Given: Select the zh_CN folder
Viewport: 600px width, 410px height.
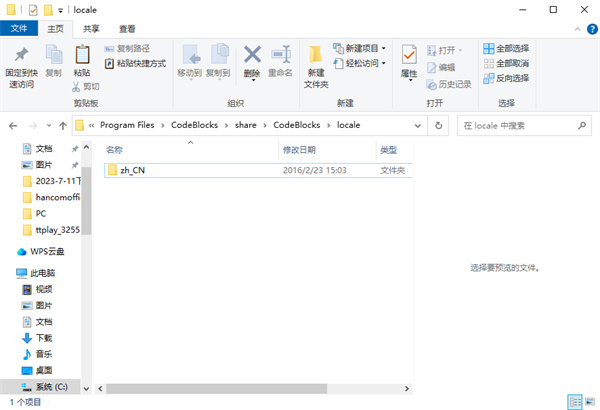Looking at the screenshot, I should tap(258, 170).
